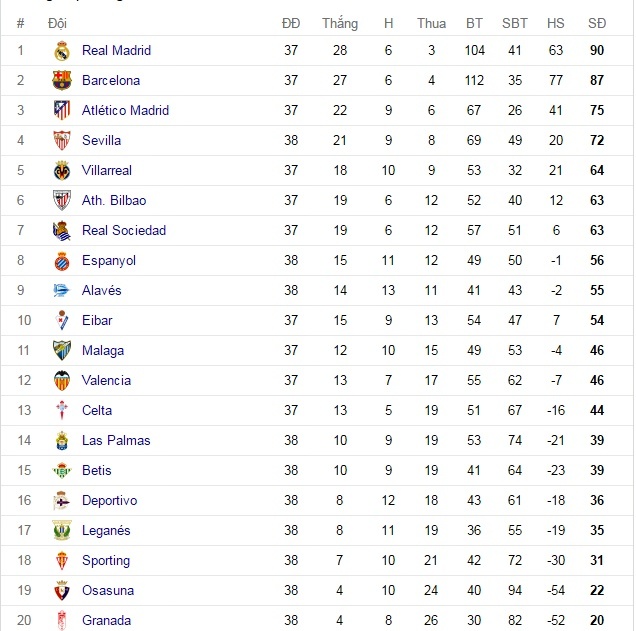
Task: Click the Las Palmas crest icon
Action: click(62, 441)
